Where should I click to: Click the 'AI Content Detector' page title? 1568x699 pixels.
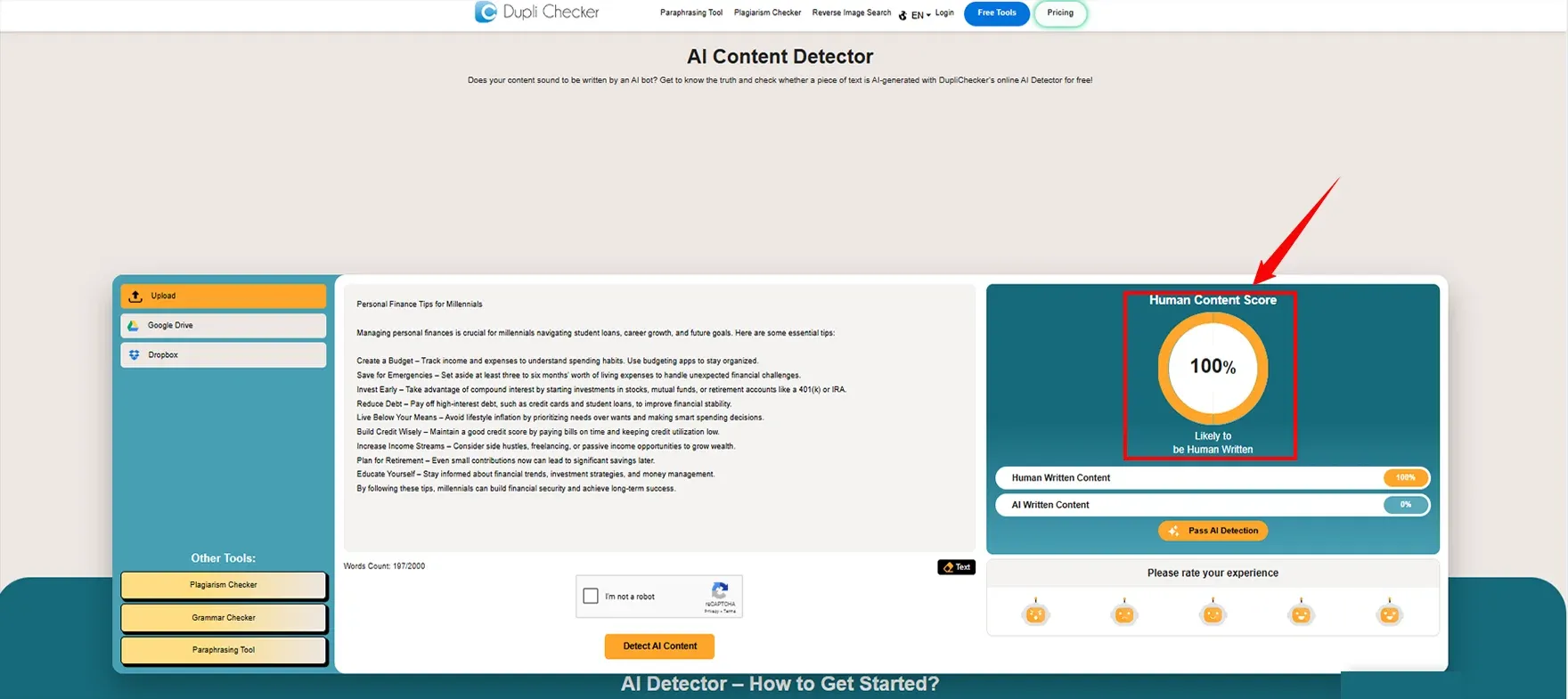(x=780, y=56)
